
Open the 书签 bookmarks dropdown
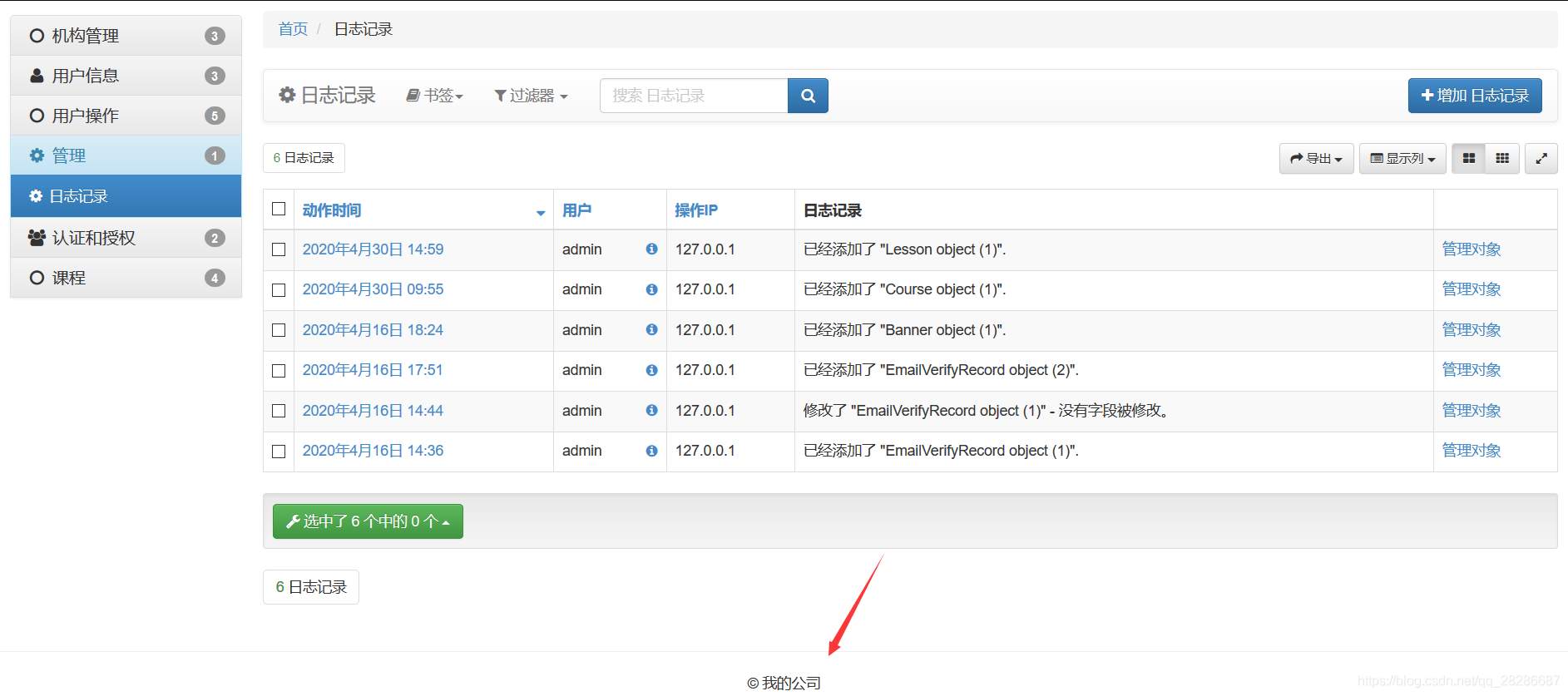pyautogui.click(x=434, y=96)
